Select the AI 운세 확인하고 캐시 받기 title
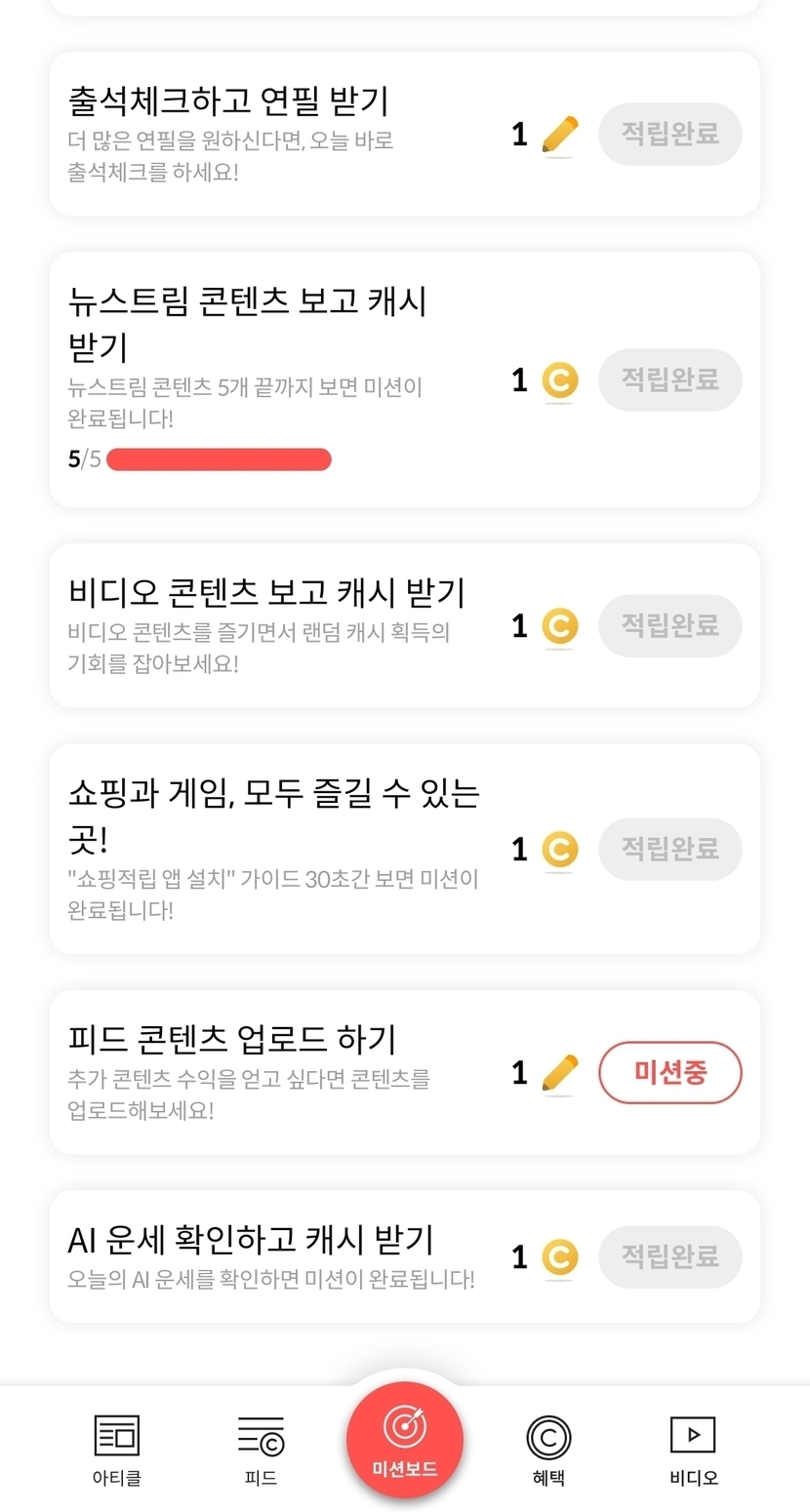 point(251,1240)
